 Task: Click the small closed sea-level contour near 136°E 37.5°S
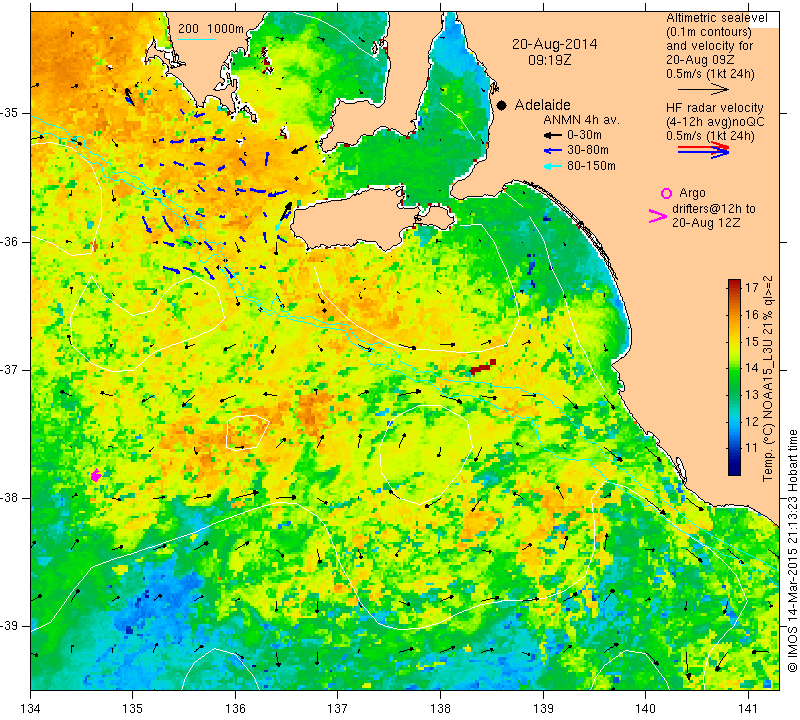247,433
